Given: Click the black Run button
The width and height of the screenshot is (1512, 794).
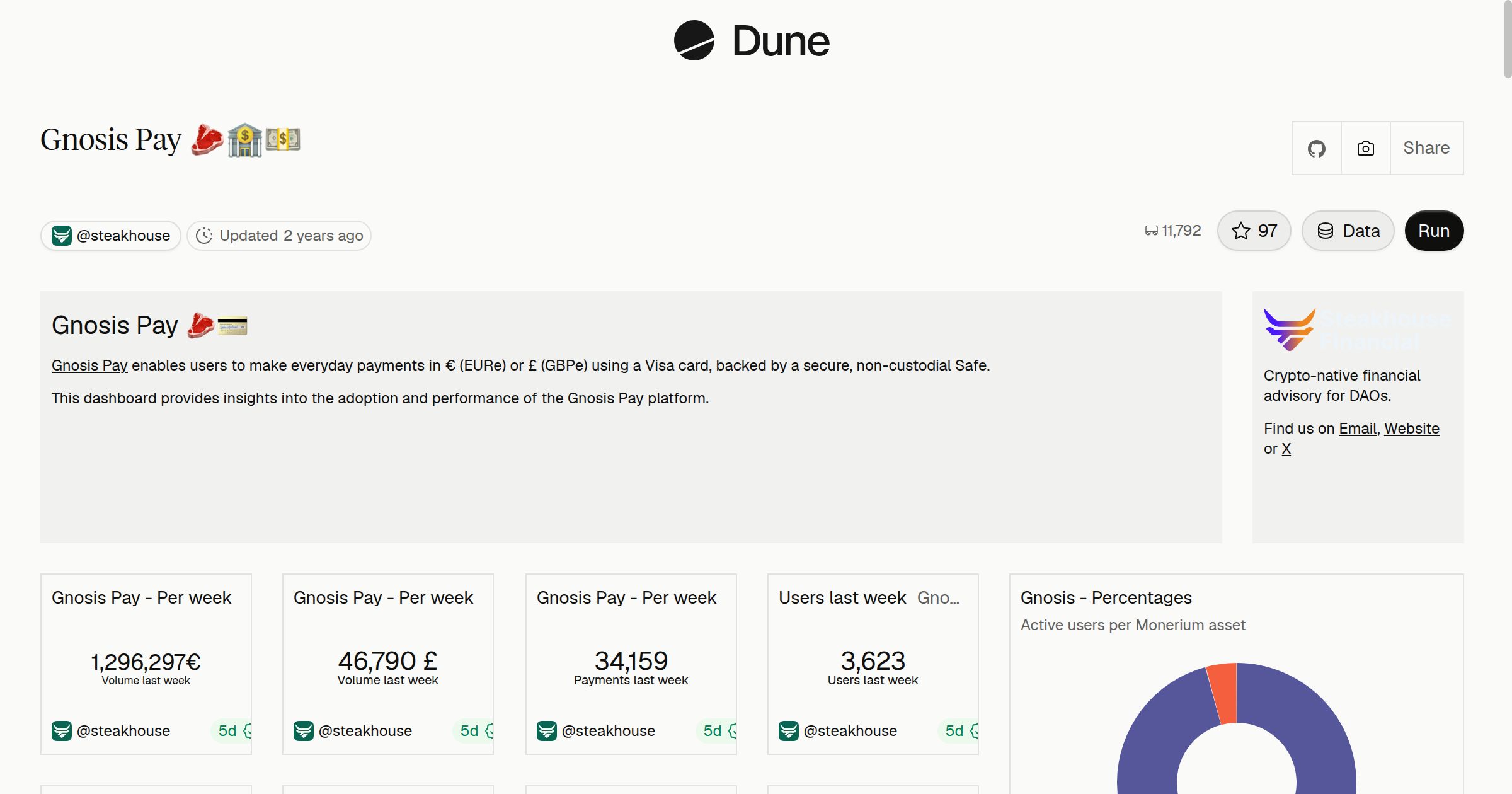Looking at the screenshot, I should click(1434, 231).
